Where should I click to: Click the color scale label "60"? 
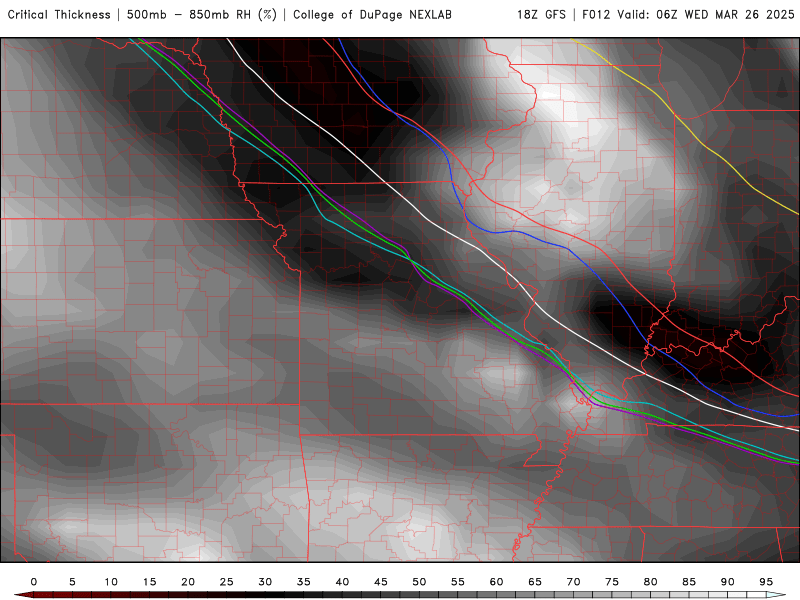click(496, 582)
